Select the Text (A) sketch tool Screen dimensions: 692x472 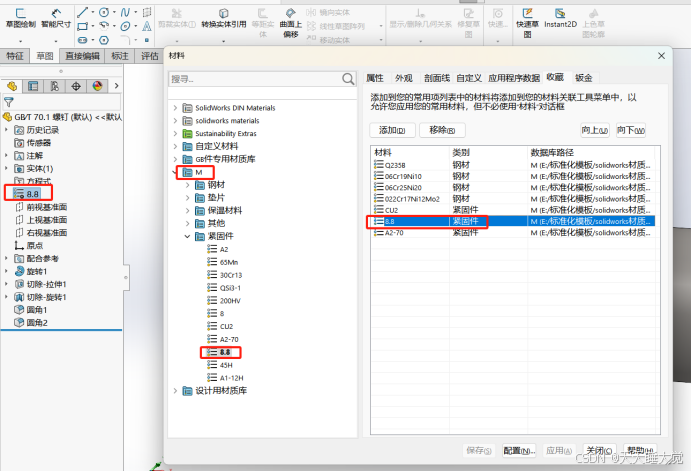pyautogui.click(x=147, y=26)
